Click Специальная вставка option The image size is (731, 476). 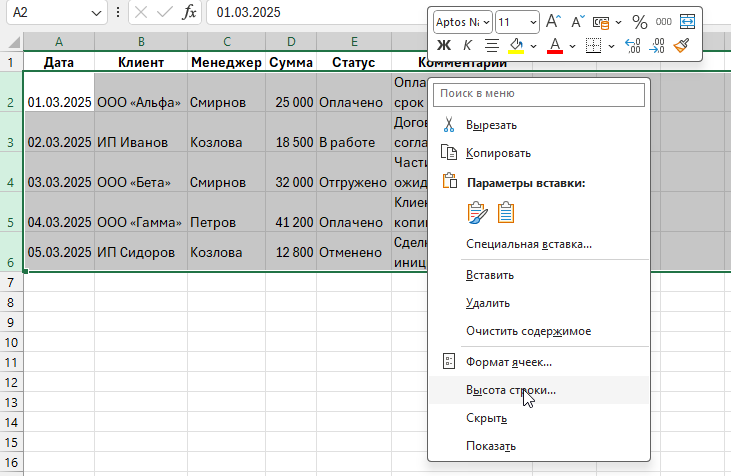click(x=528, y=243)
